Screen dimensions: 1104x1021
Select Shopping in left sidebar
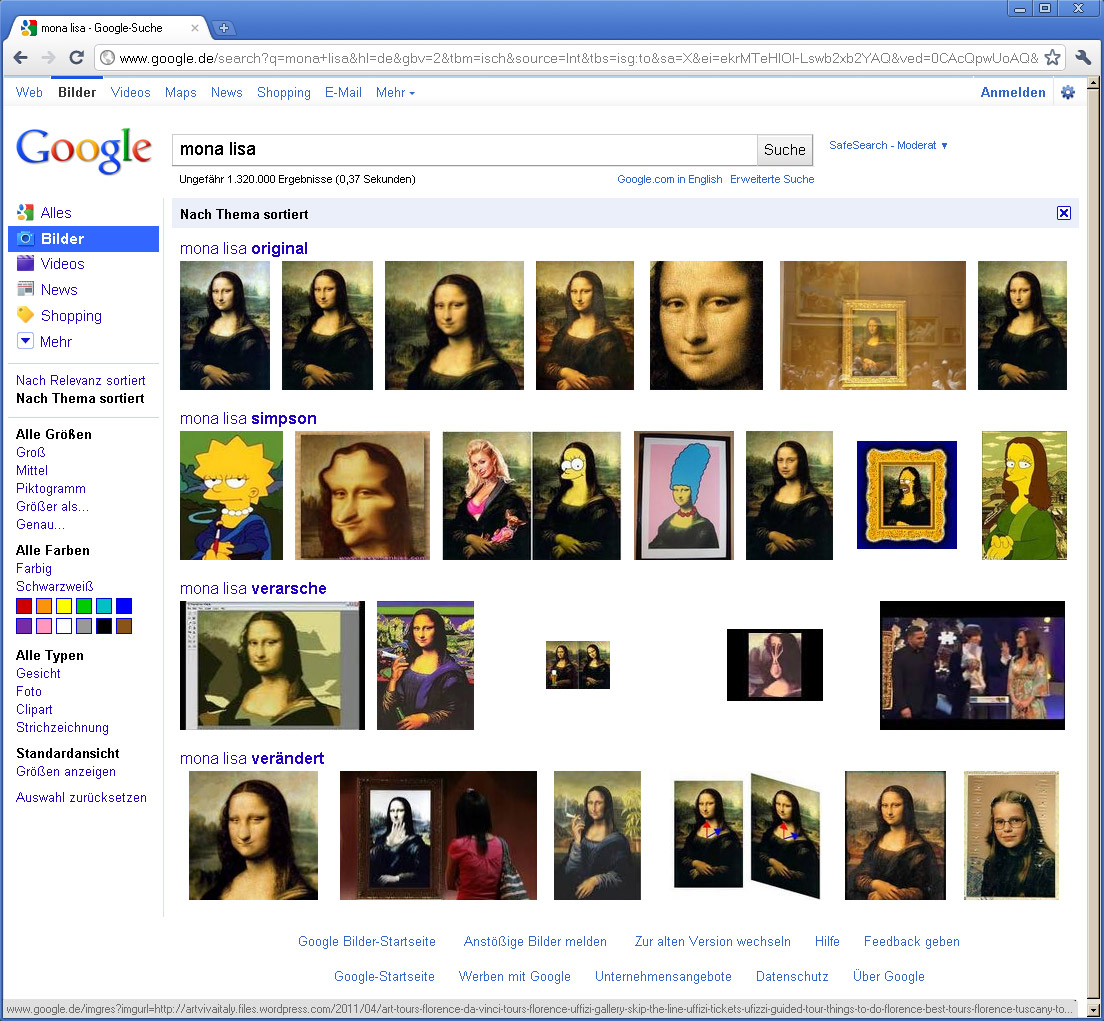pyautogui.click(x=70, y=316)
